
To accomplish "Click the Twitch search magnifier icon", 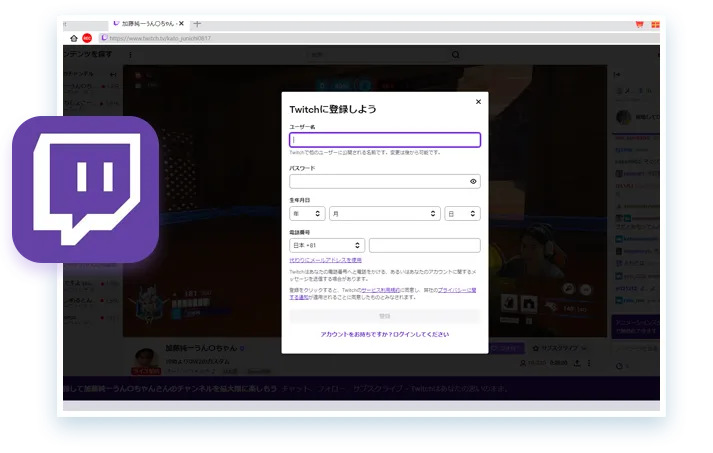I will 455,55.
